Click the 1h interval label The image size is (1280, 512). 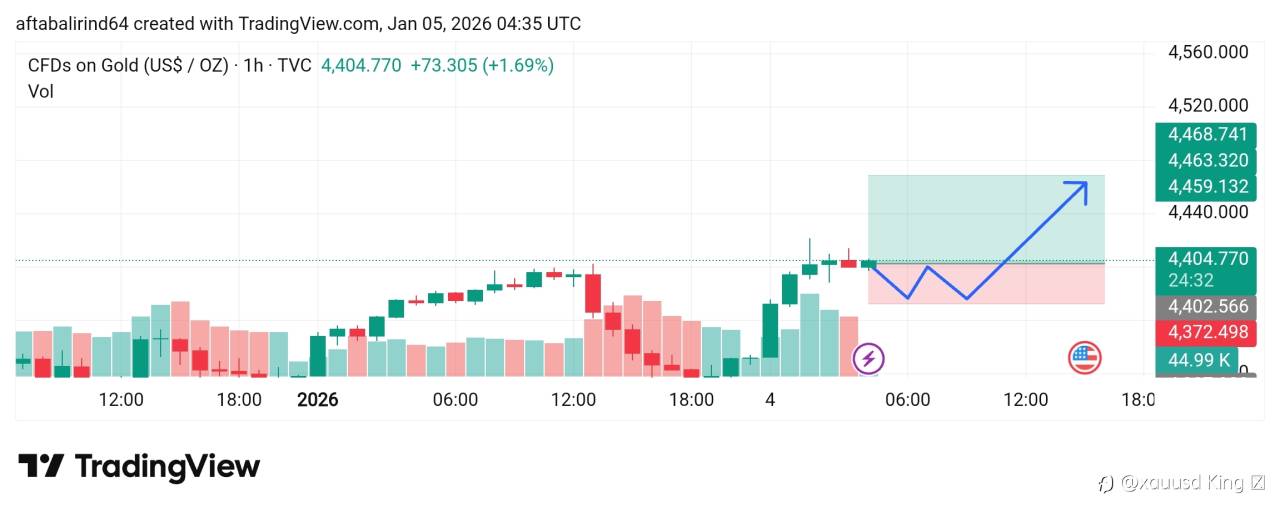coord(253,66)
